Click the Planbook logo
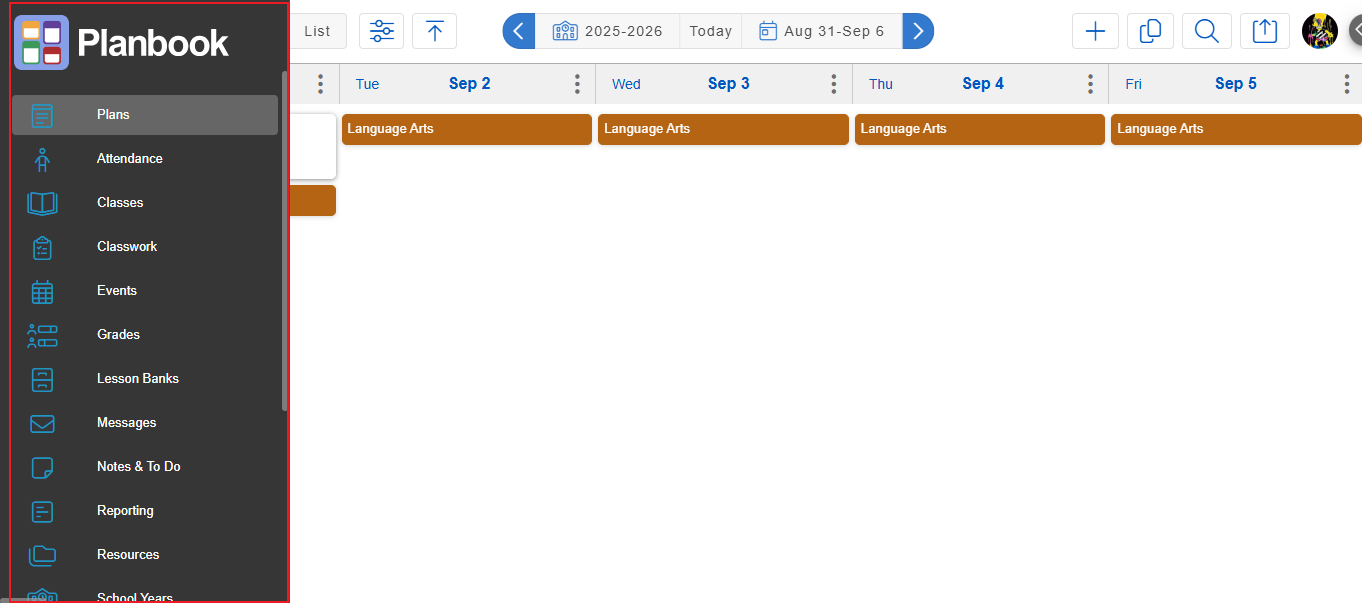The height and width of the screenshot is (603, 1362). click(x=121, y=42)
